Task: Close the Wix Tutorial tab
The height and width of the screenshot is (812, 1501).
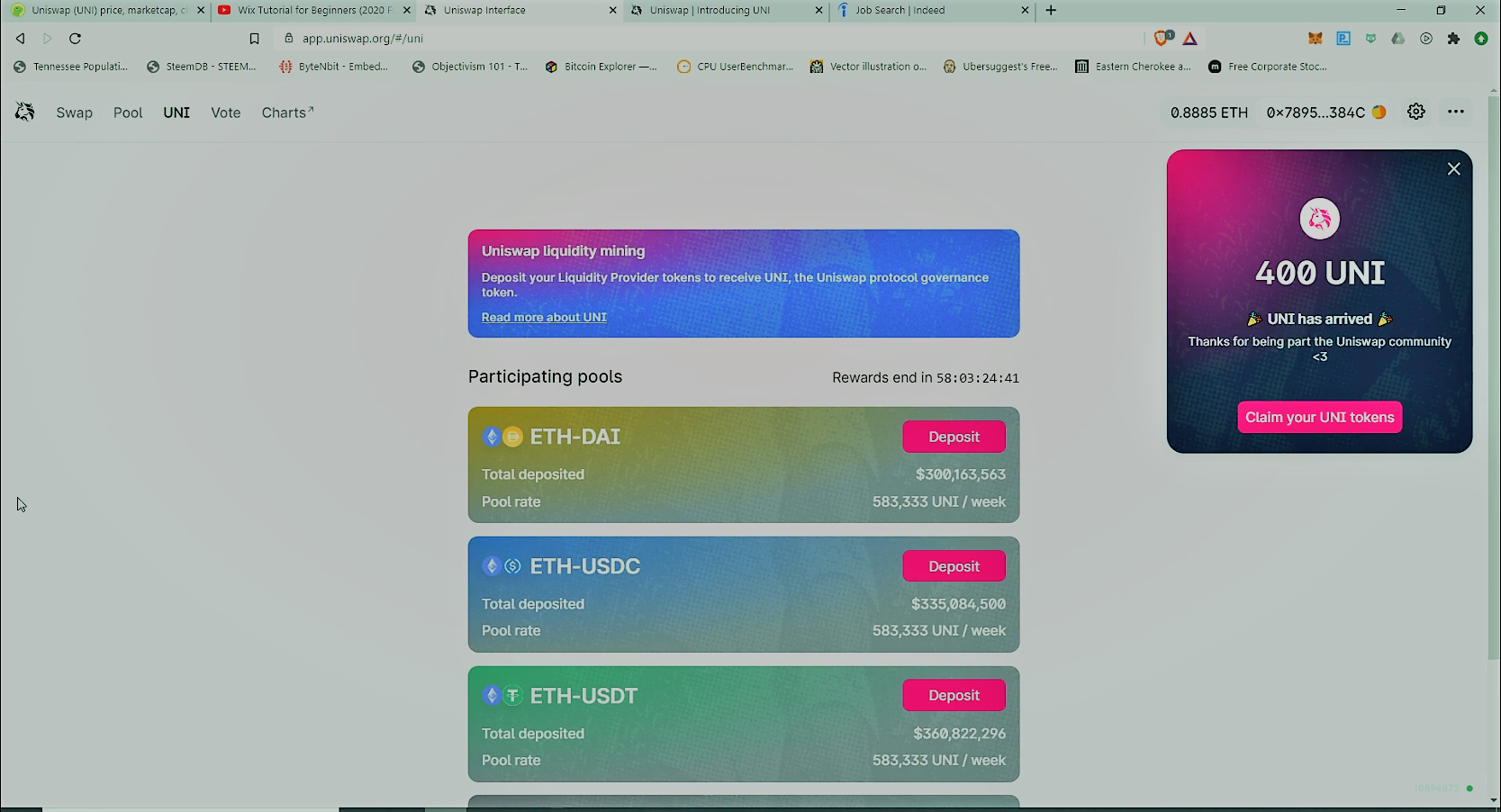Action: pos(407,11)
